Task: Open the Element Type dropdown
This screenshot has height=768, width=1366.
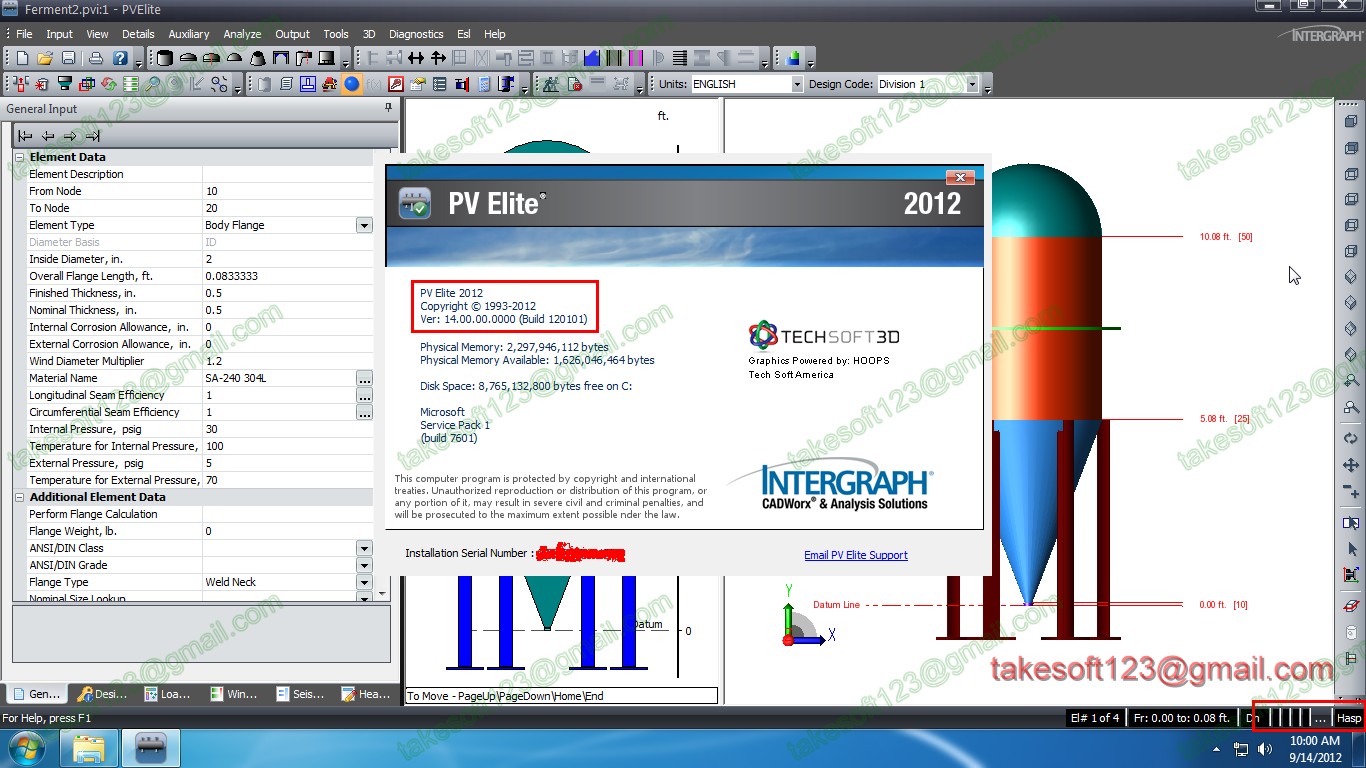Action: [x=364, y=226]
